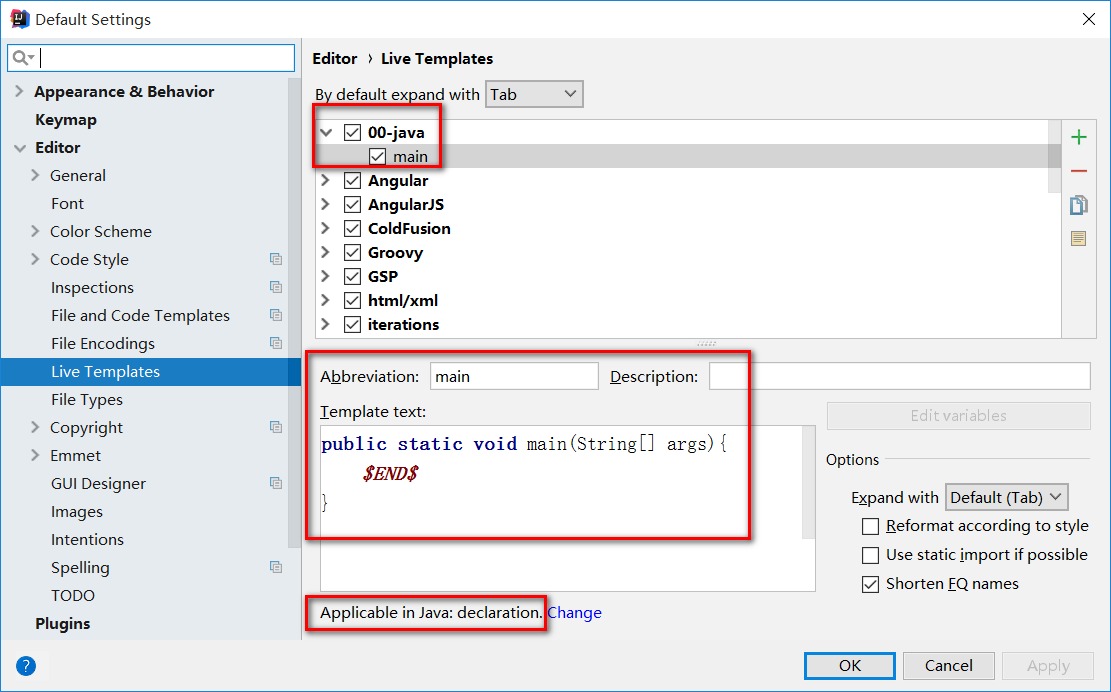Enable Reformat according to style
Viewport: 1111px width, 692px height.
(x=870, y=526)
